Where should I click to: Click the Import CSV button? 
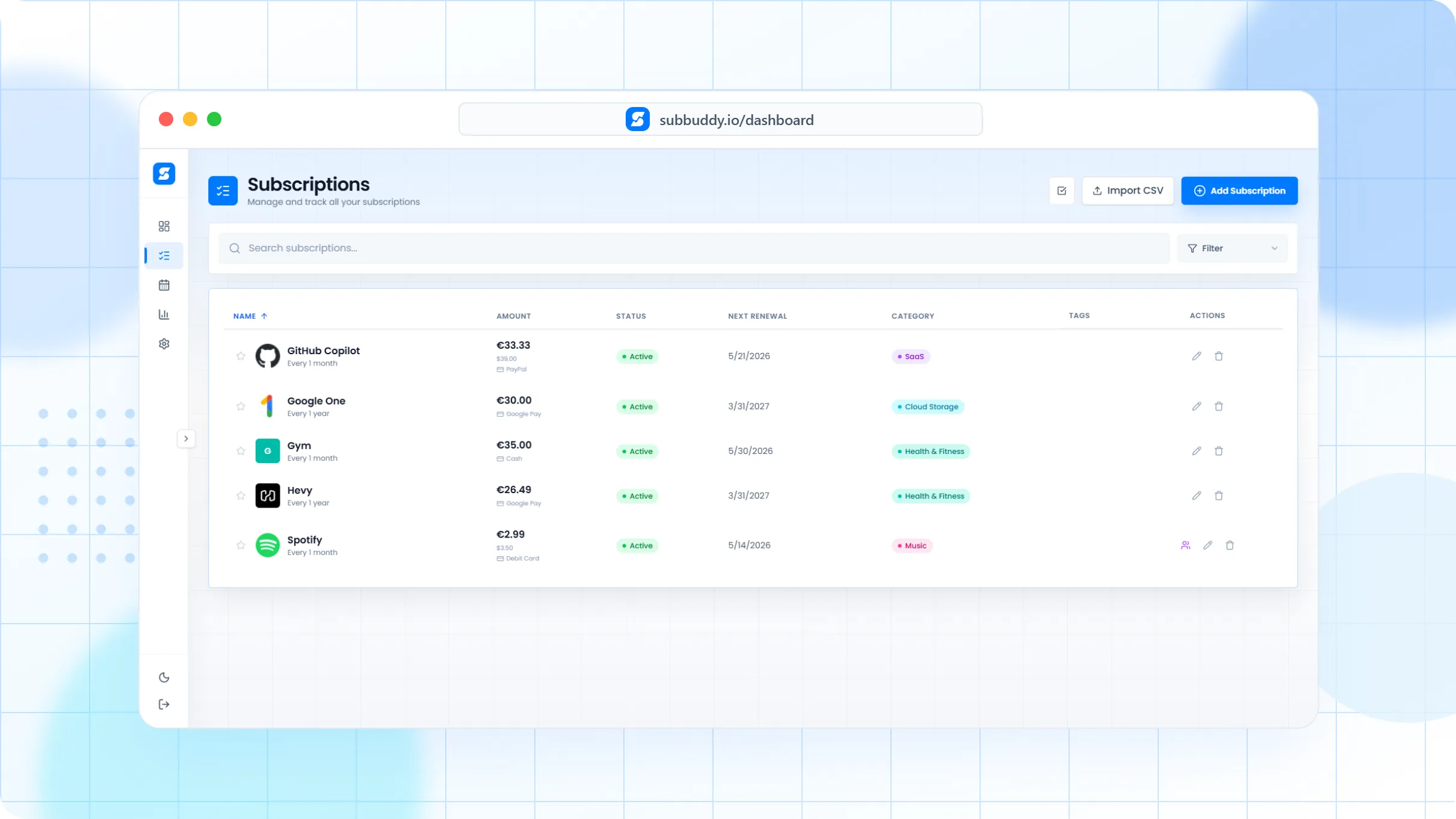pyautogui.click(x=1128, y=191)
